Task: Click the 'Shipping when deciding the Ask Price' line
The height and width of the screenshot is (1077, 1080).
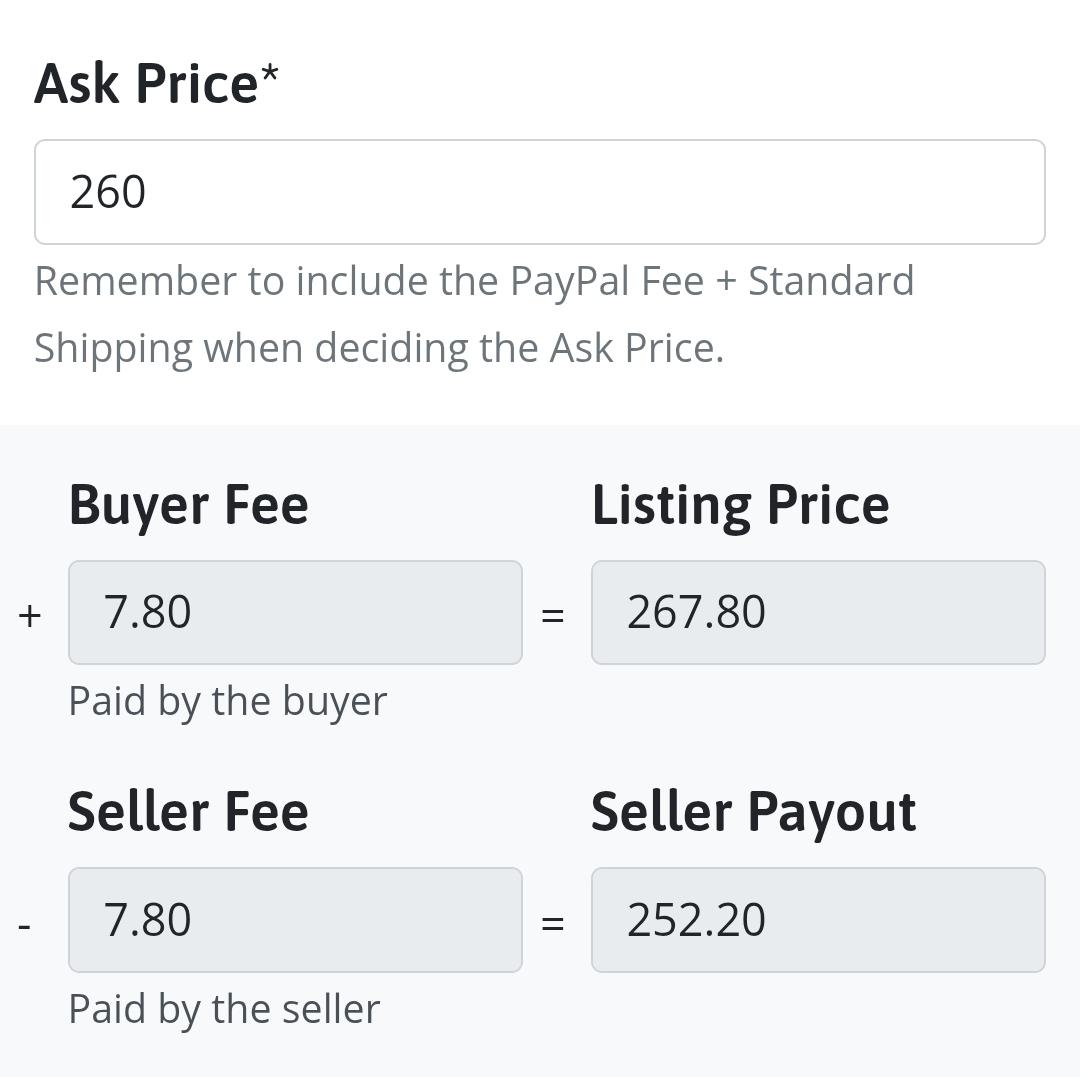Action: click(378, 348)
